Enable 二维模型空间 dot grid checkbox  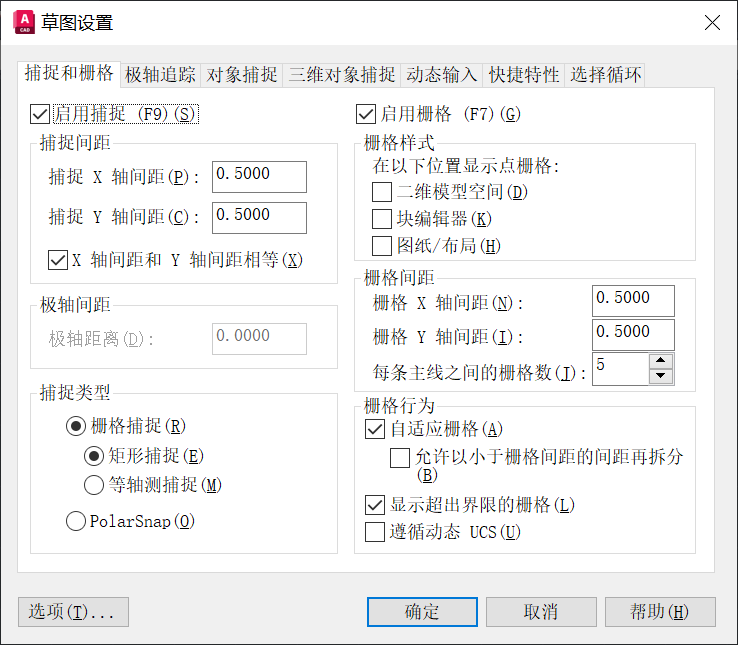pos(381,192)
